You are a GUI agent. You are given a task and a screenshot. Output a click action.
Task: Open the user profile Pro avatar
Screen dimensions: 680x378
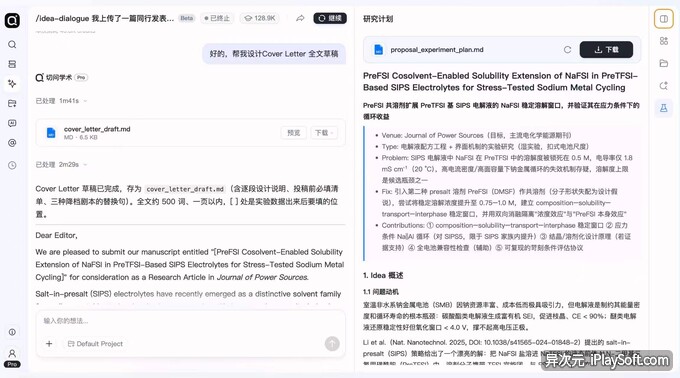point(12,358)
